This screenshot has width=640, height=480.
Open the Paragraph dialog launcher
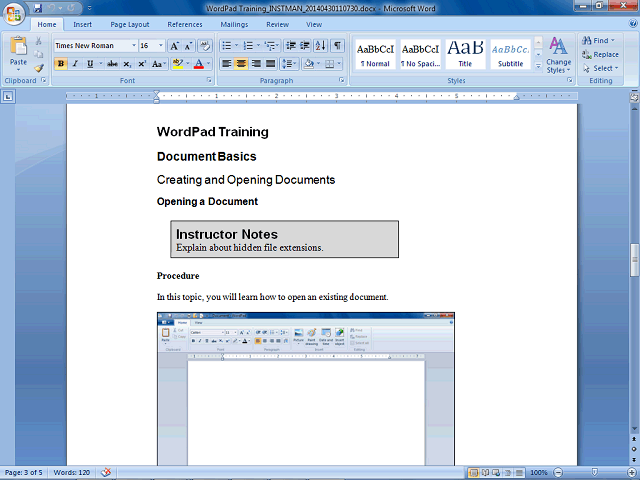click(342, 80)
